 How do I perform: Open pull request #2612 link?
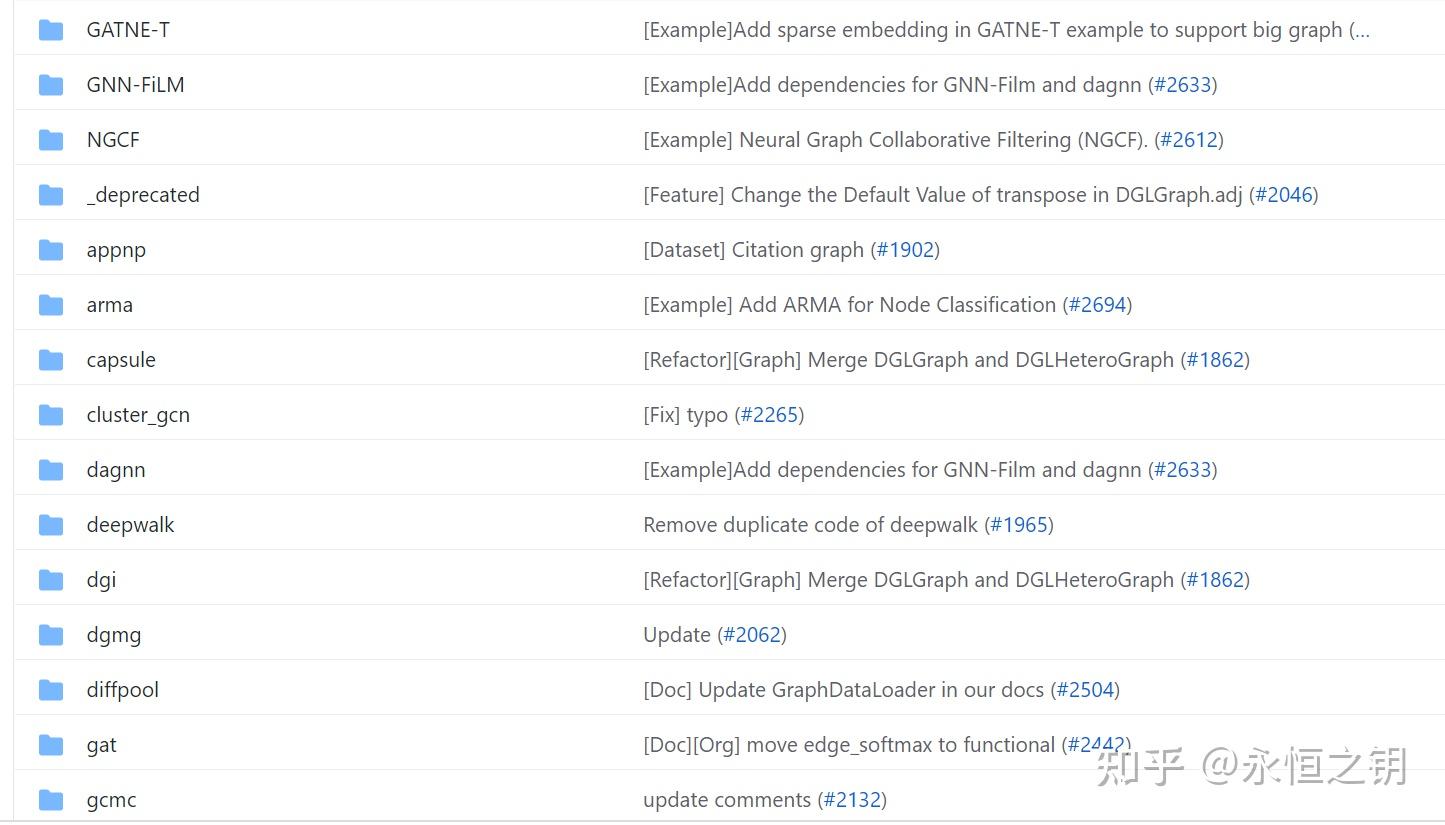click(1189, 140)
